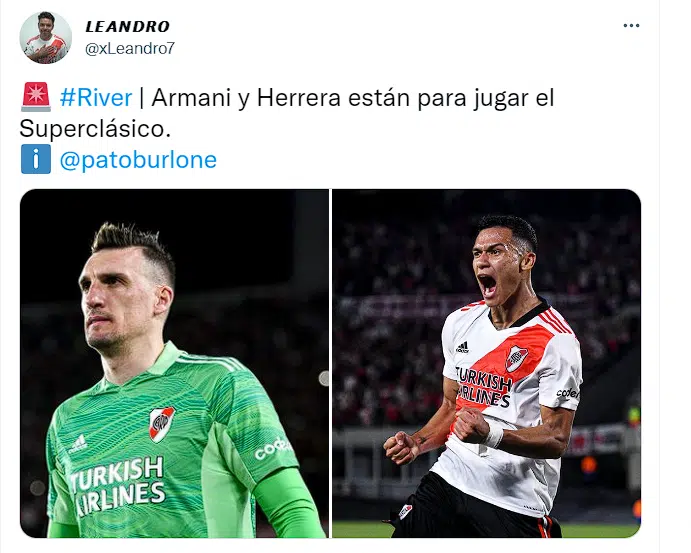
Task: Open the three-dot more options menu
Action: click(631, 26)
